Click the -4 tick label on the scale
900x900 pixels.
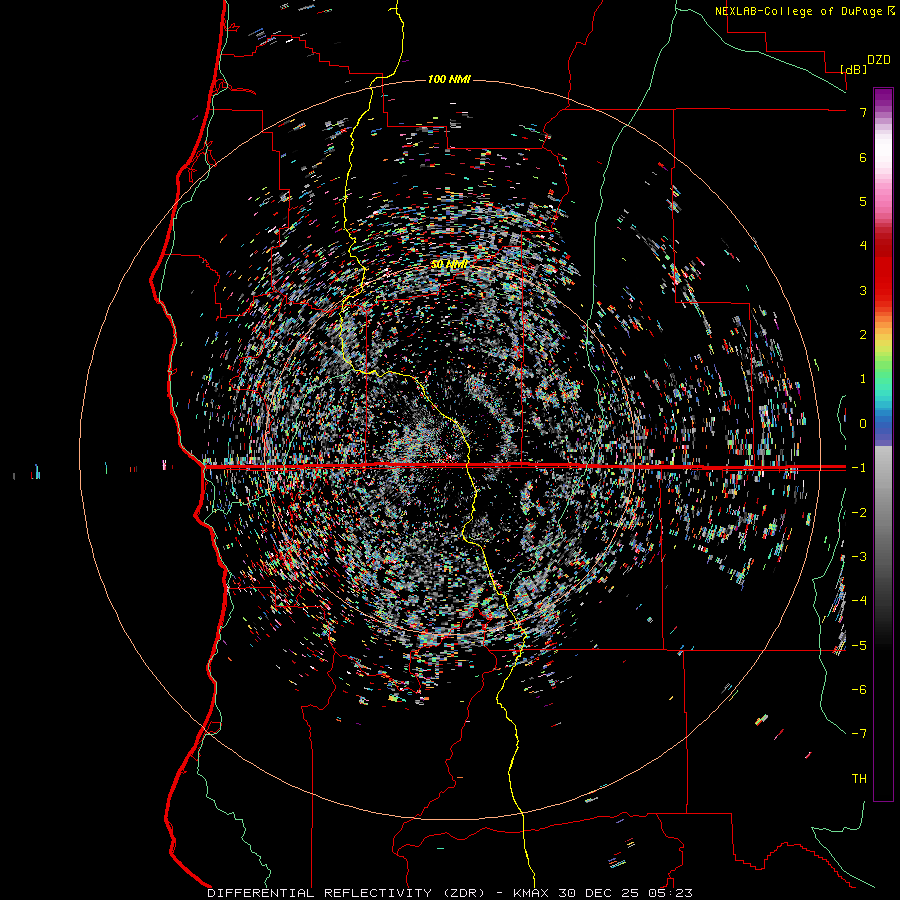tap(859, 600)
